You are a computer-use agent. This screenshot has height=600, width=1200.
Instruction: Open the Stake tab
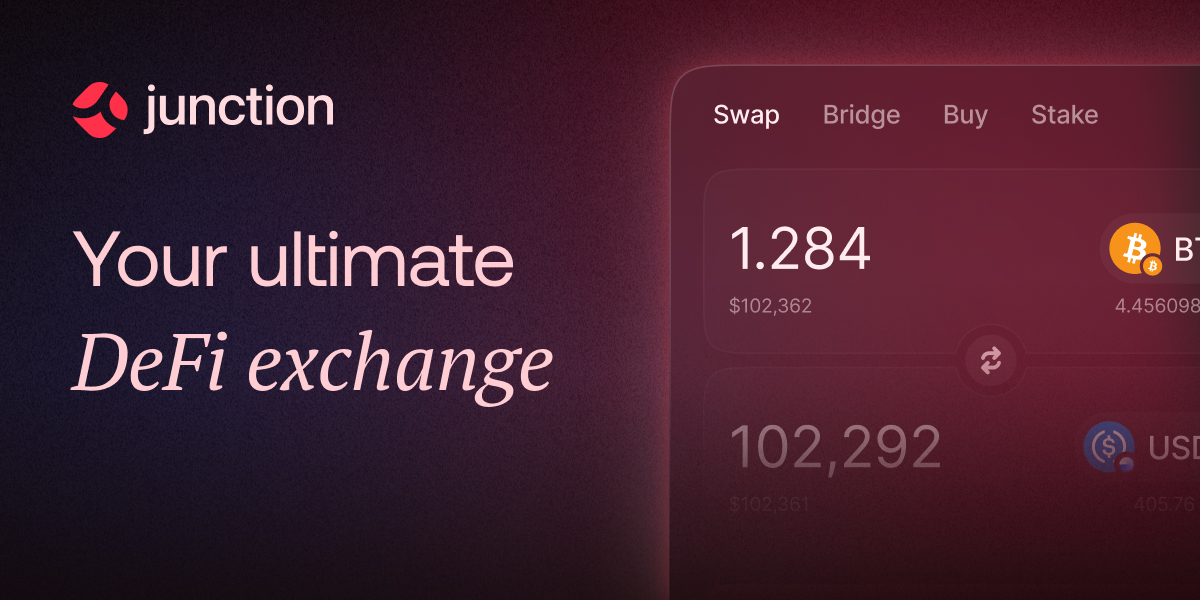1064,115
